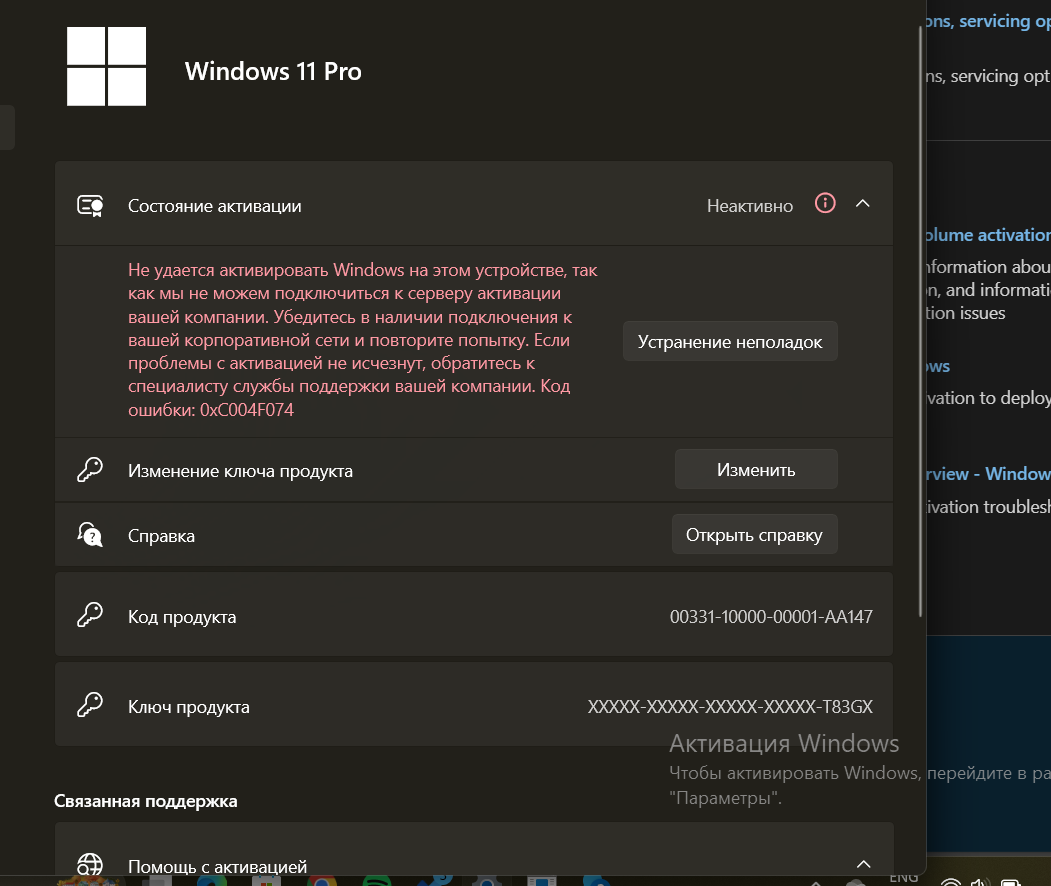The image size is (1051, 886).
Task: Click key icon beside Изменение ключа продукта
Action: [90, 470]
